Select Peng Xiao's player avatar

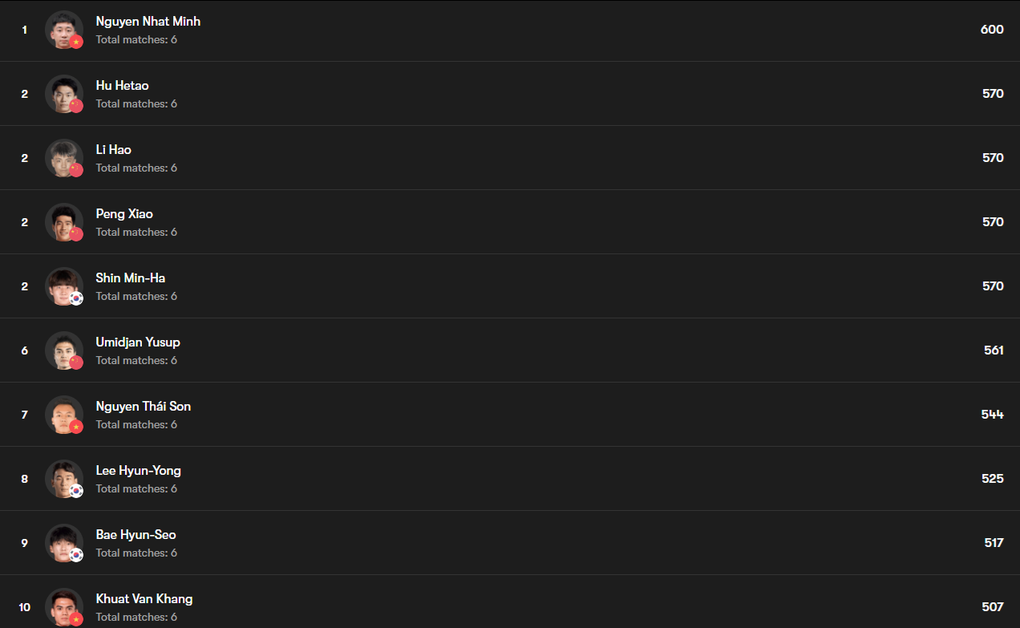click(62, 220)
